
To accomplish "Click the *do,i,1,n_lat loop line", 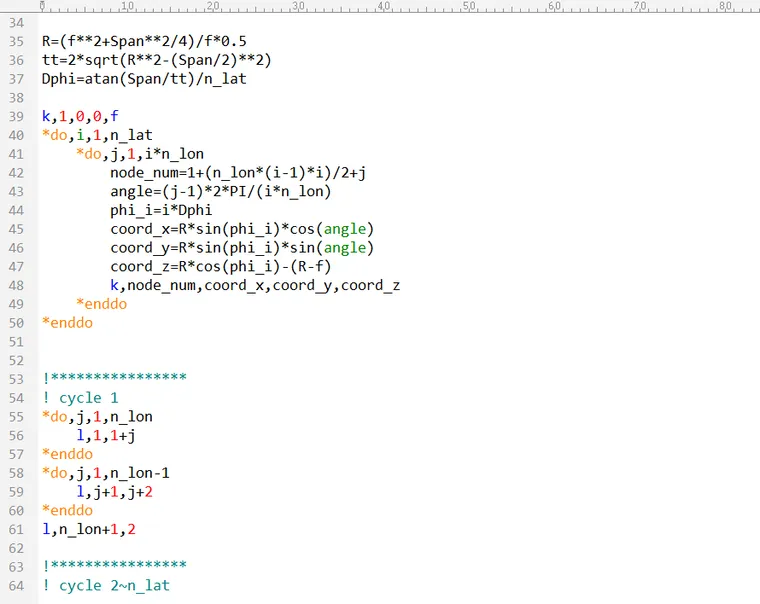I will coord(97,135).
